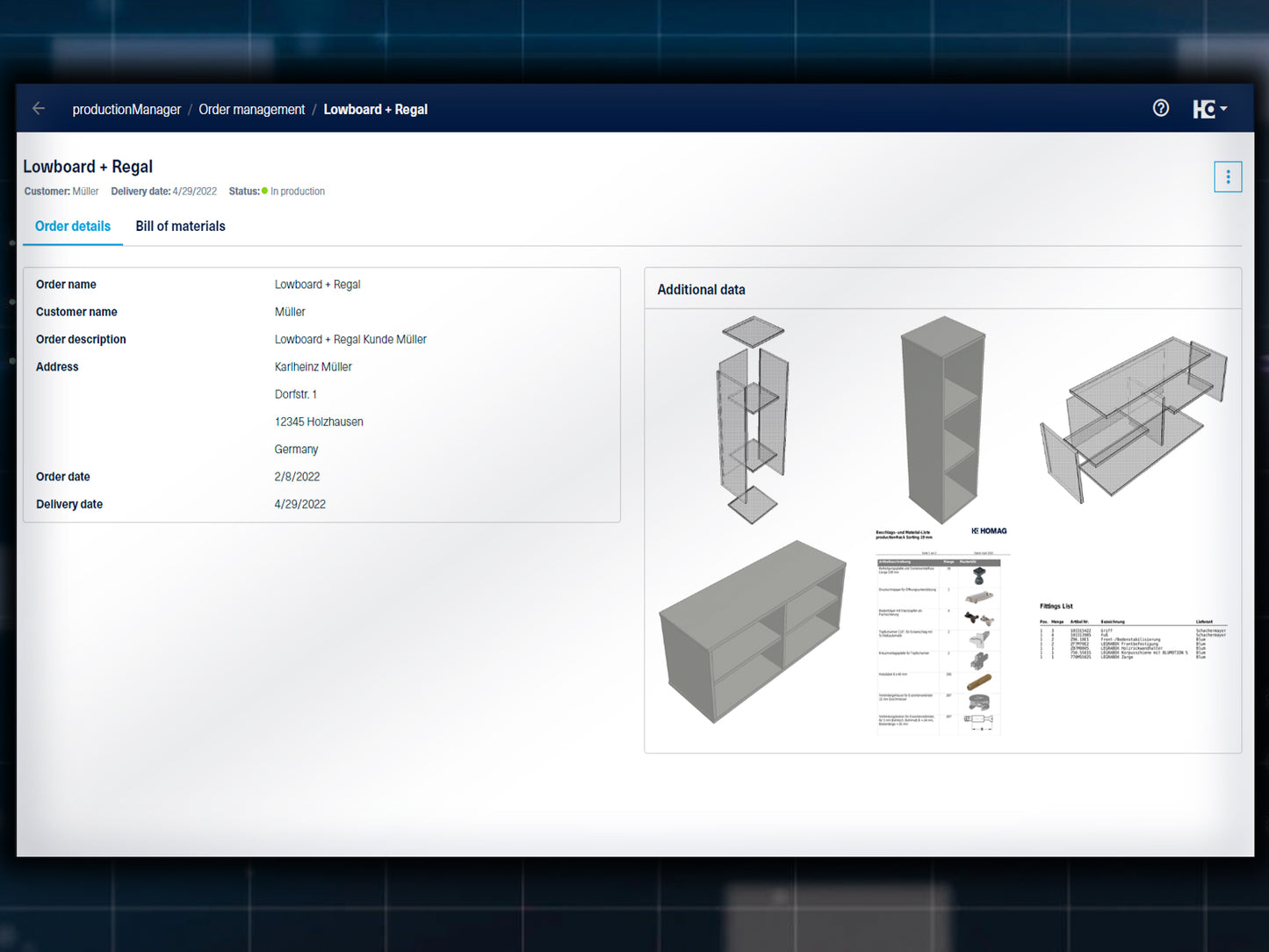Open the Fittings List document thumbnail
The width and height of the screenshot is (1269, 952).
pos(1132,631)
